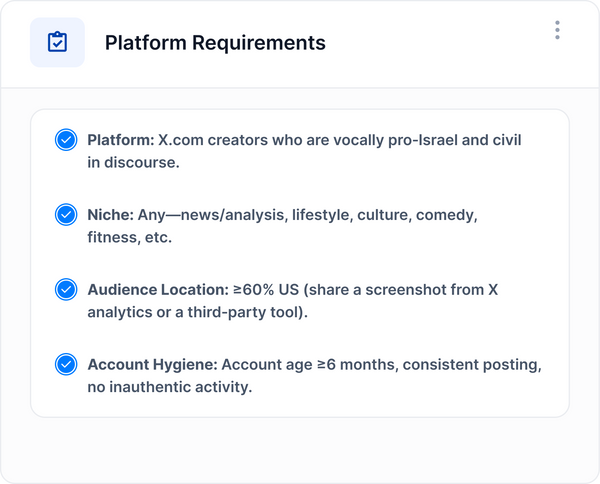Image resolution: width=600 pixels, height=484 pixels.
Task: Click the checkmark icon beside Audience Location
Action: [x=66, y=290]
